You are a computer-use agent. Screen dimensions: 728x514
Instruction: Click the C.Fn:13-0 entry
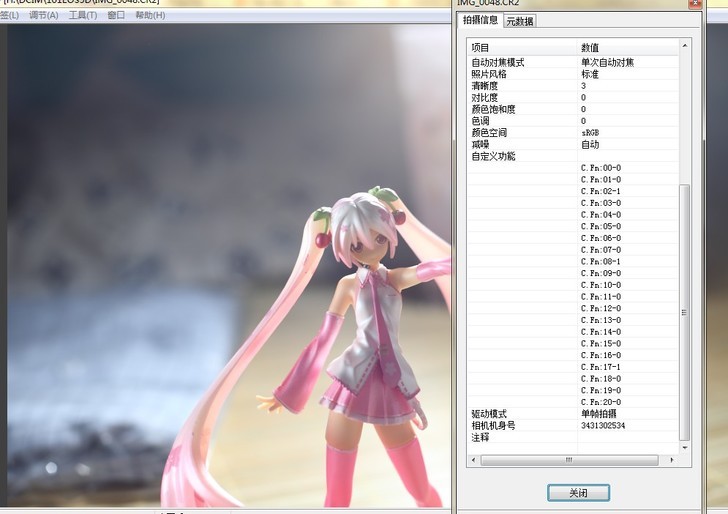point(601,320)
